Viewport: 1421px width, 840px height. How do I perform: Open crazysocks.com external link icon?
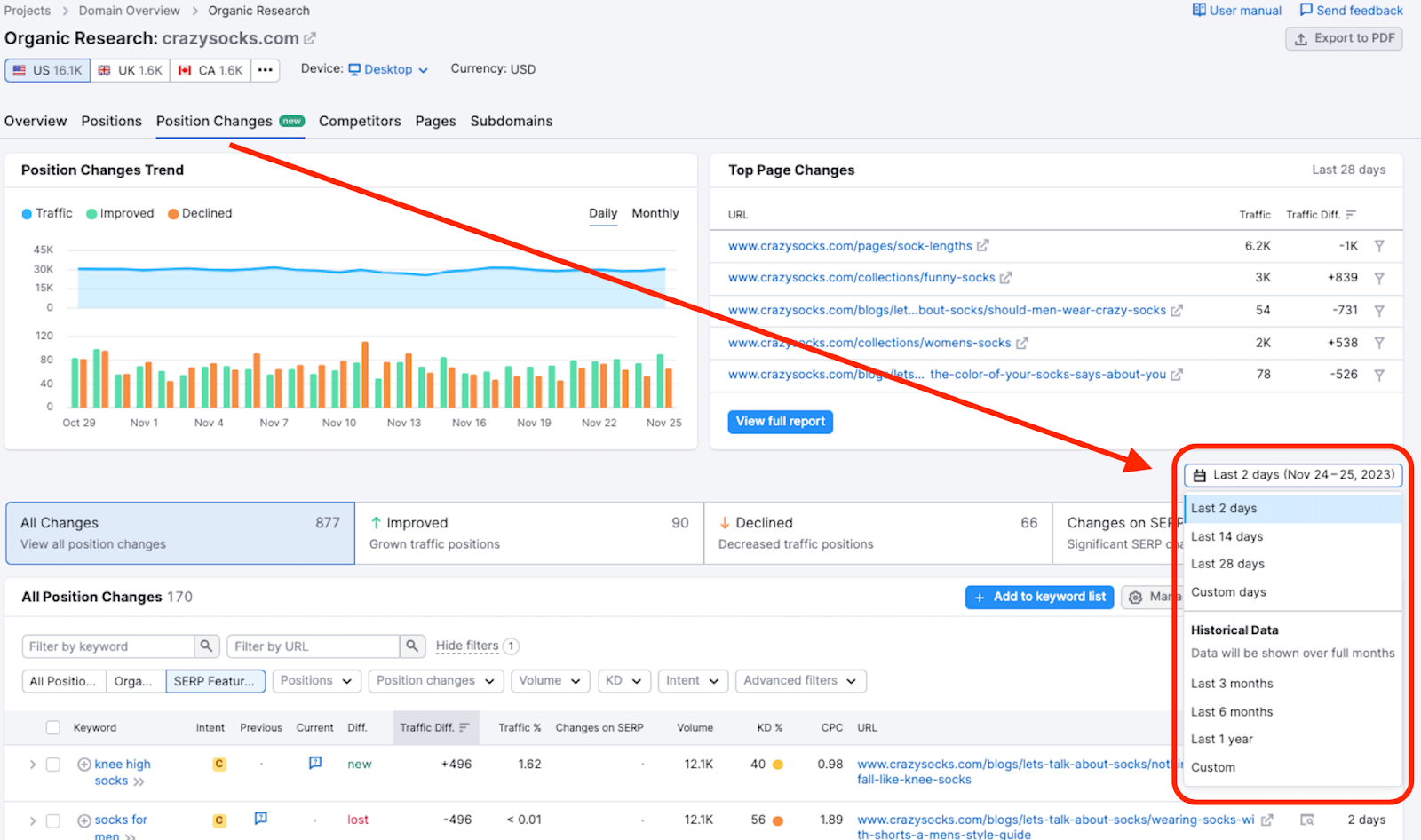click(310, 39)
